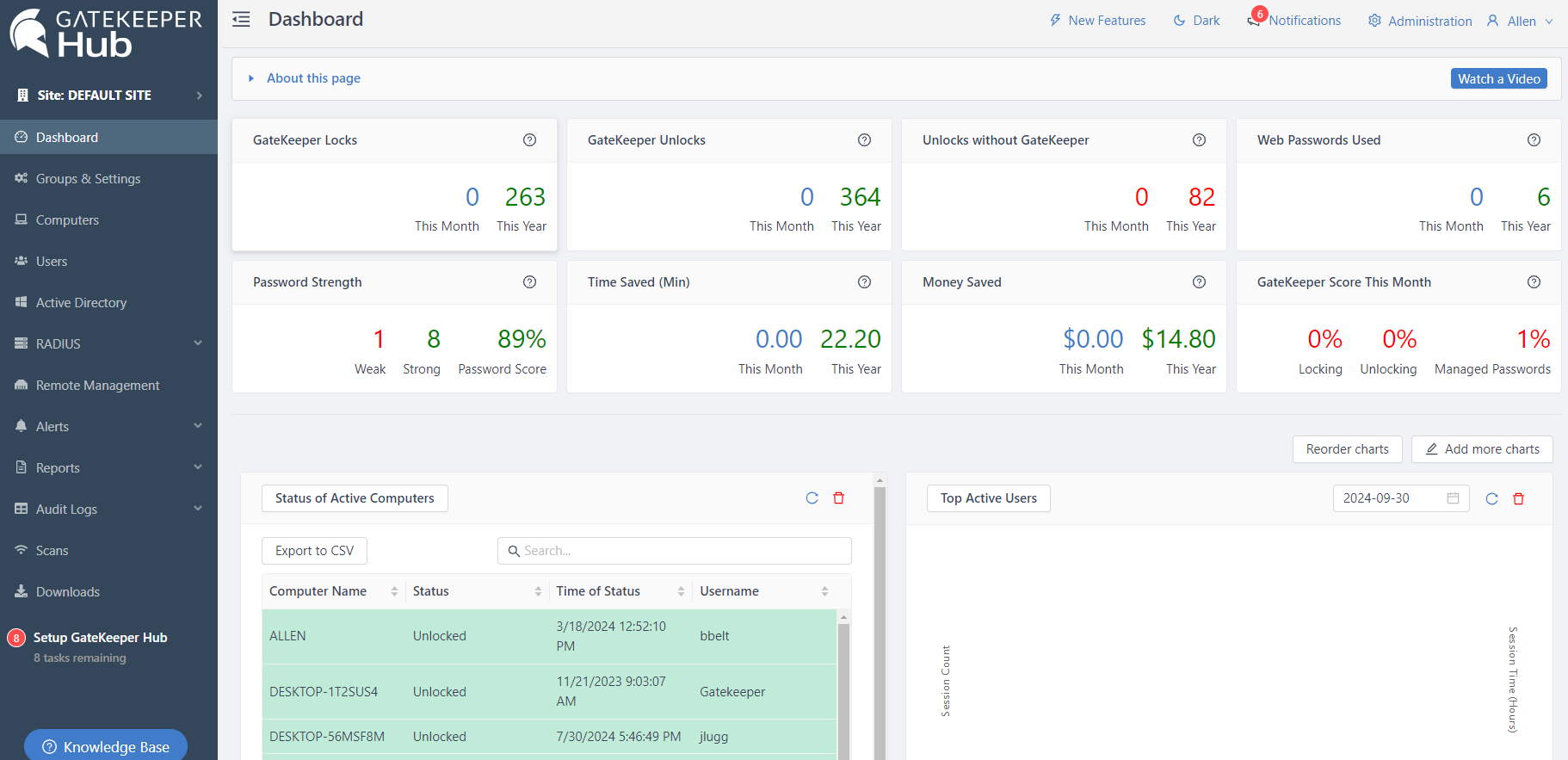The image size is (1568, 760).
Task: Select the DESKTOP-1T2SUS4 row
Action: point(549,691)
